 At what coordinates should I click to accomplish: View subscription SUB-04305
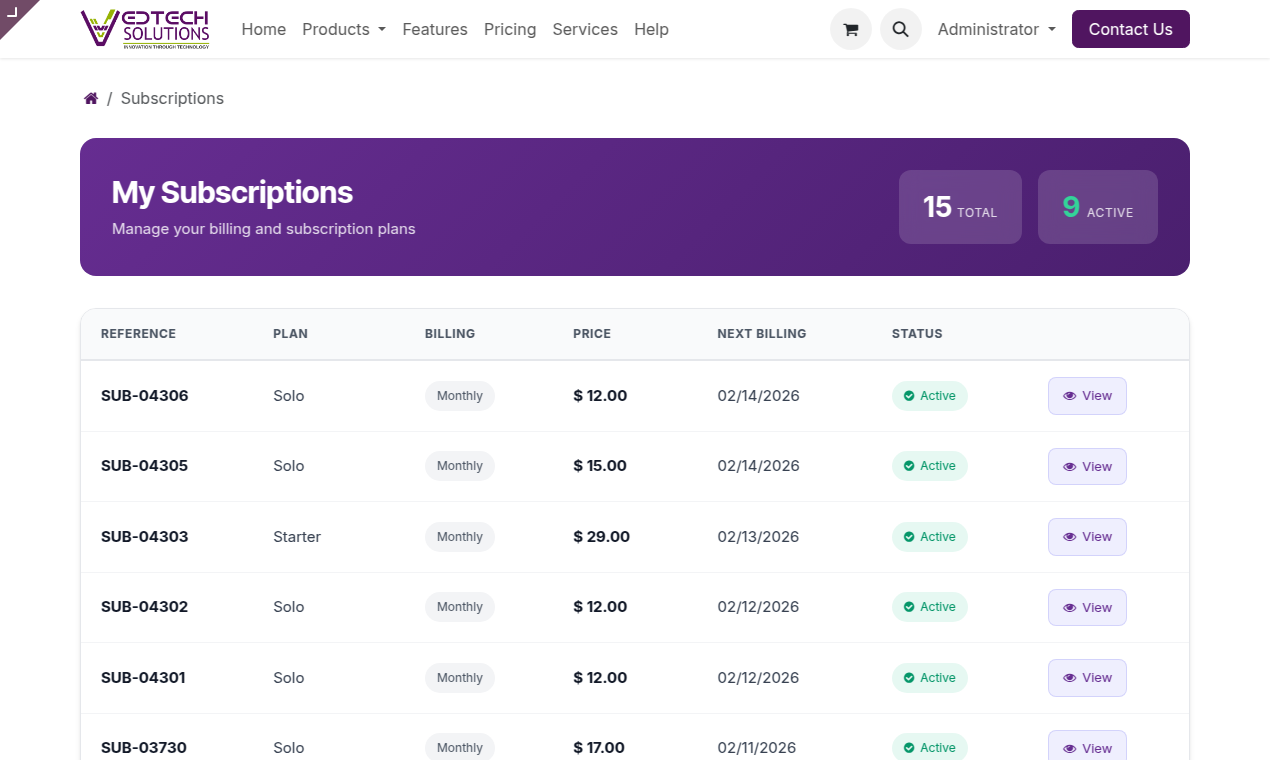[x=1087, y=466]
